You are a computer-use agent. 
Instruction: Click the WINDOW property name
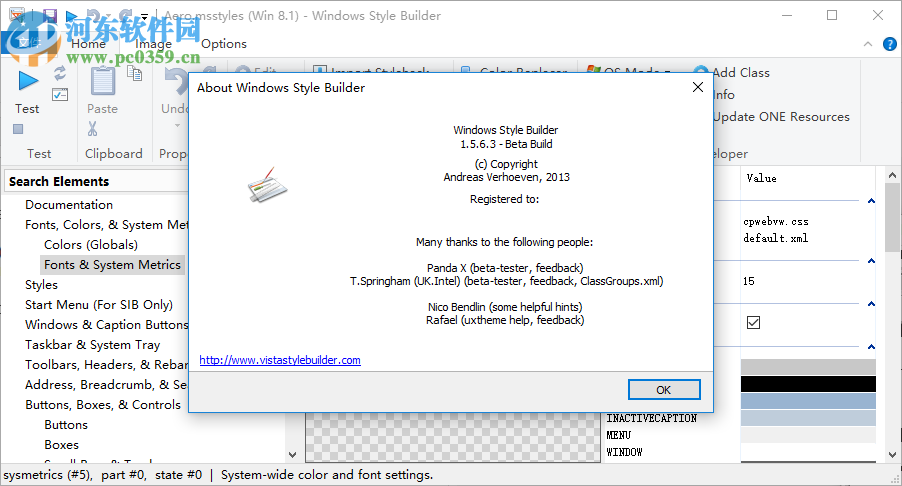pyautogui.click(x=624, y=452)
